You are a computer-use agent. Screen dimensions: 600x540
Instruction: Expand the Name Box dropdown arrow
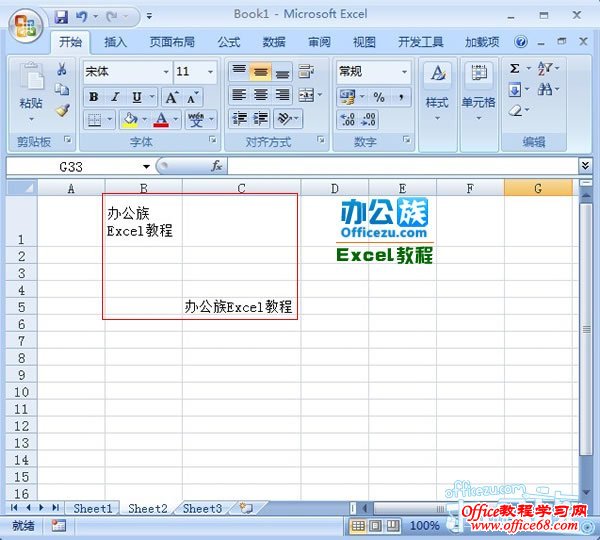click(146, 166)
